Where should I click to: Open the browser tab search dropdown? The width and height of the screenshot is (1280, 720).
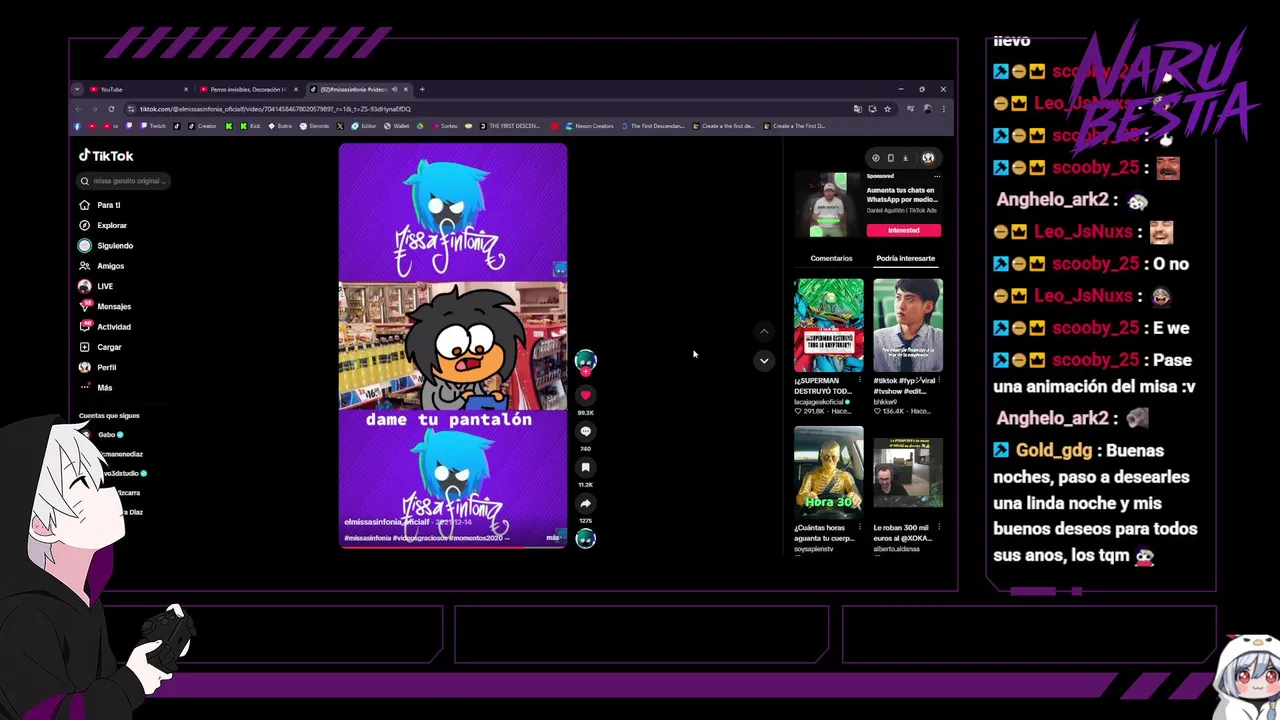click(77, 89)
